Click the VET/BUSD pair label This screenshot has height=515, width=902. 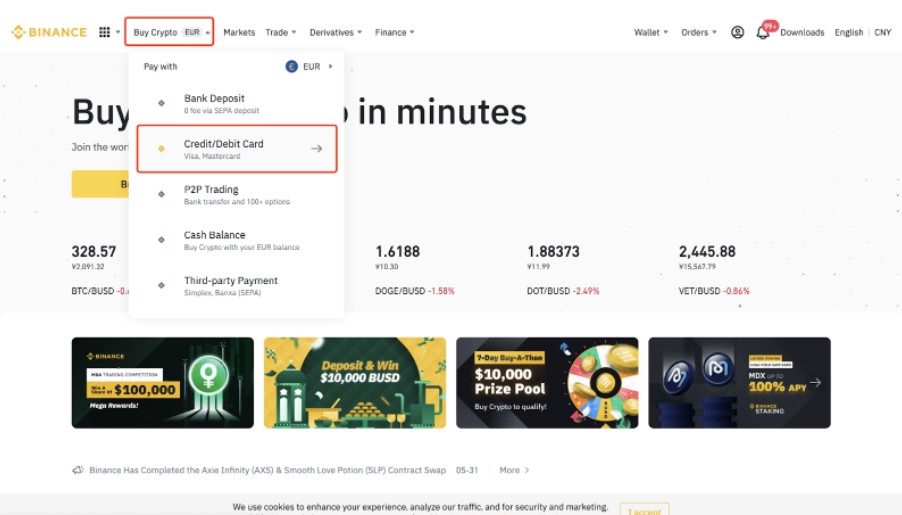pos(699,291)
